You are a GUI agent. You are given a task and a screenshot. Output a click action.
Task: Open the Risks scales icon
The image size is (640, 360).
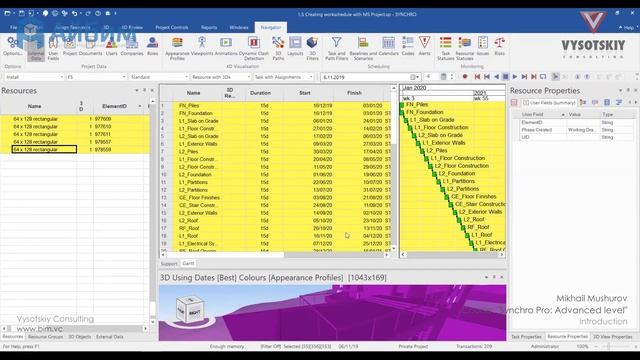point(500,46)
